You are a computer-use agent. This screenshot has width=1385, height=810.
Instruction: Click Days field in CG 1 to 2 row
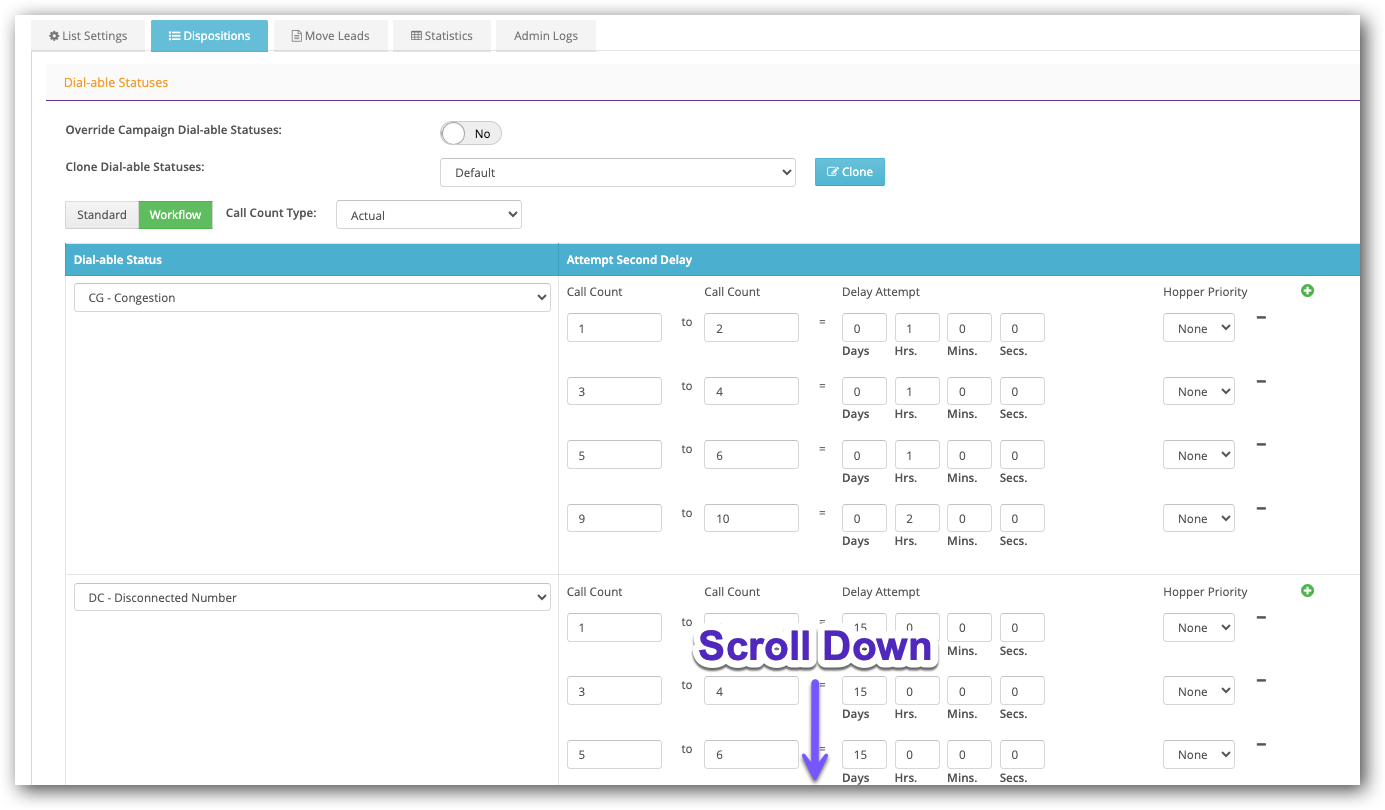pos(864,328)
